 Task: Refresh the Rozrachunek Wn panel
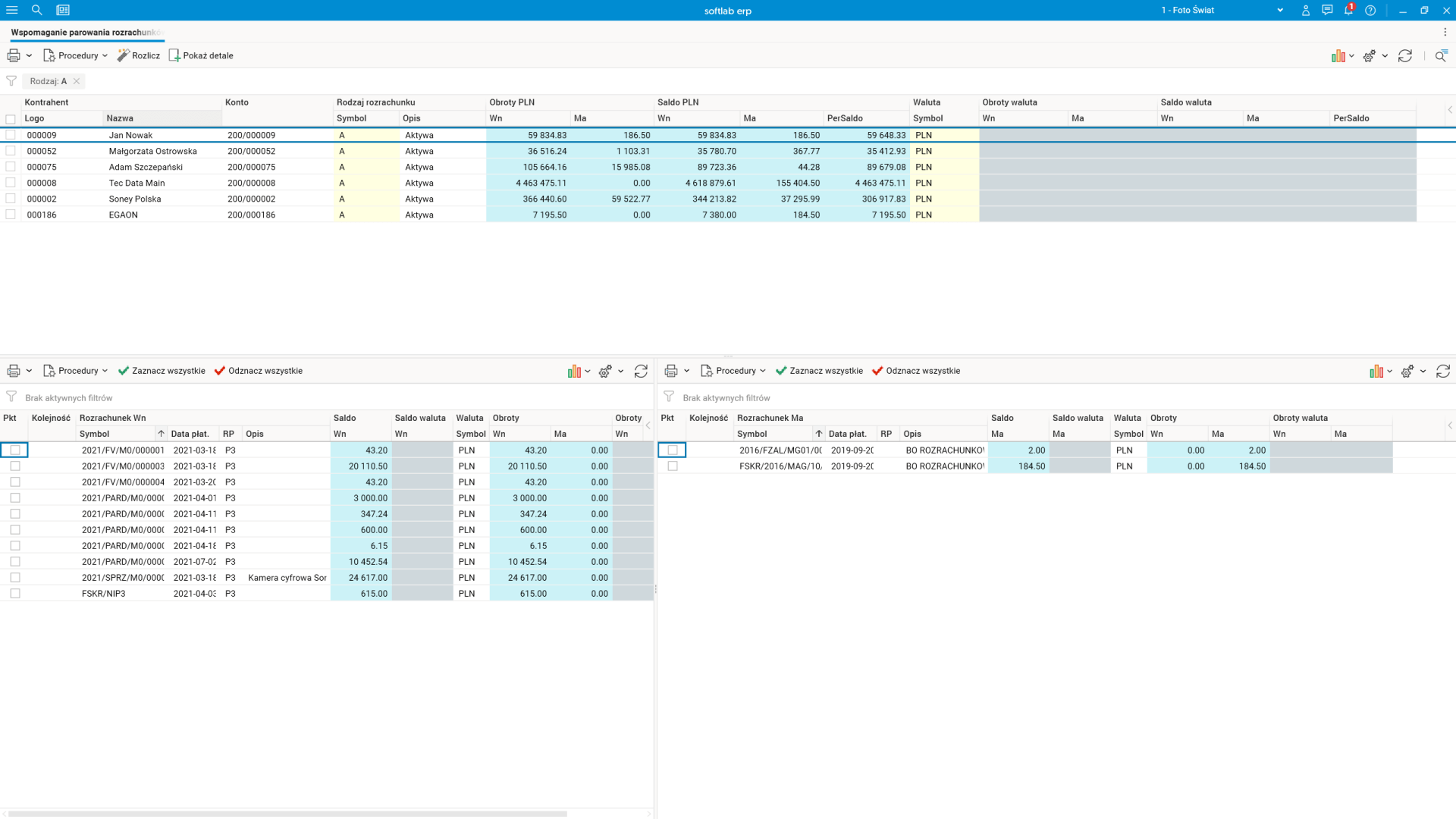coord(641,371)
